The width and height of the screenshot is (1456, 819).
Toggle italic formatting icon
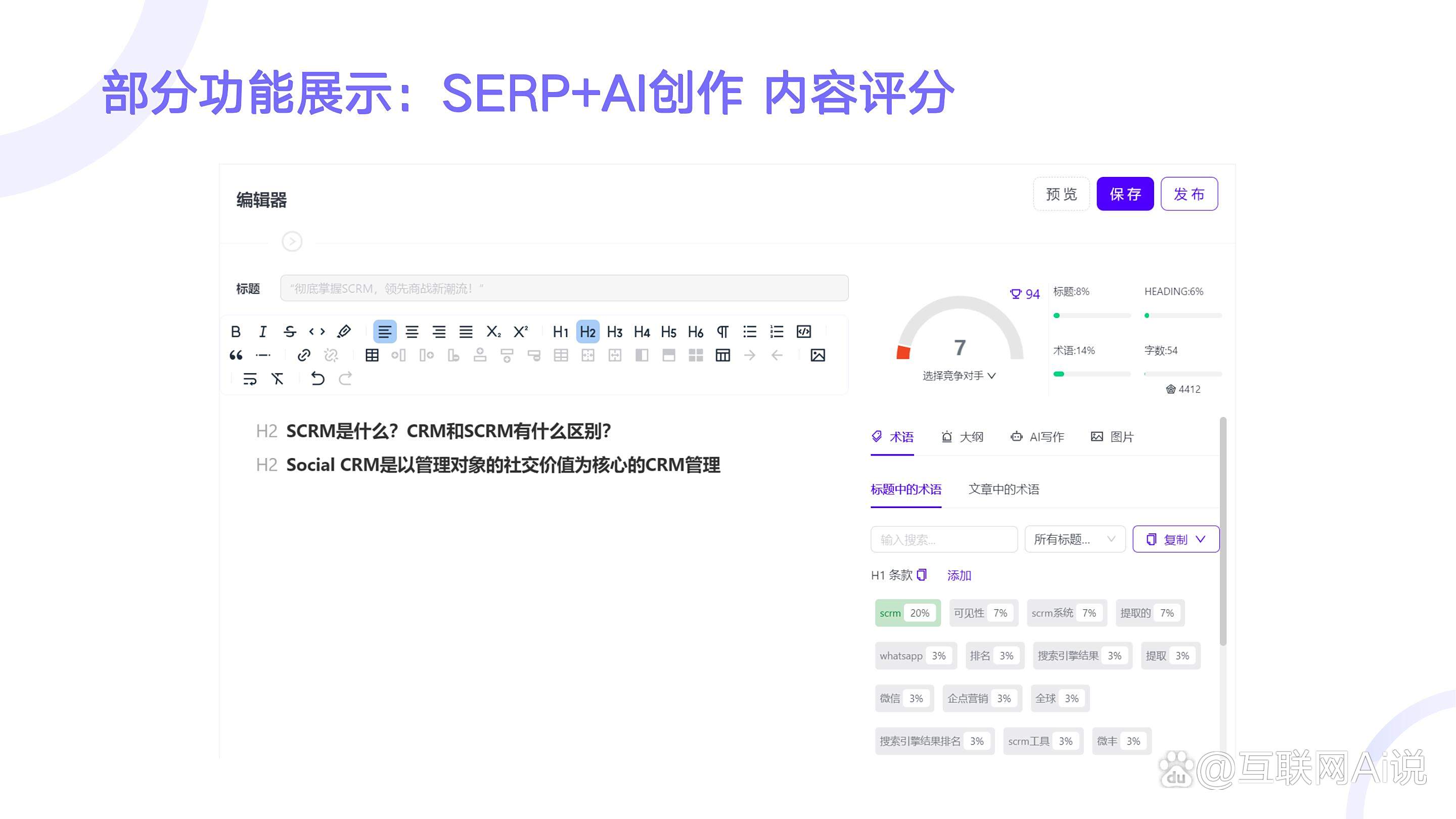pos(263,331)
